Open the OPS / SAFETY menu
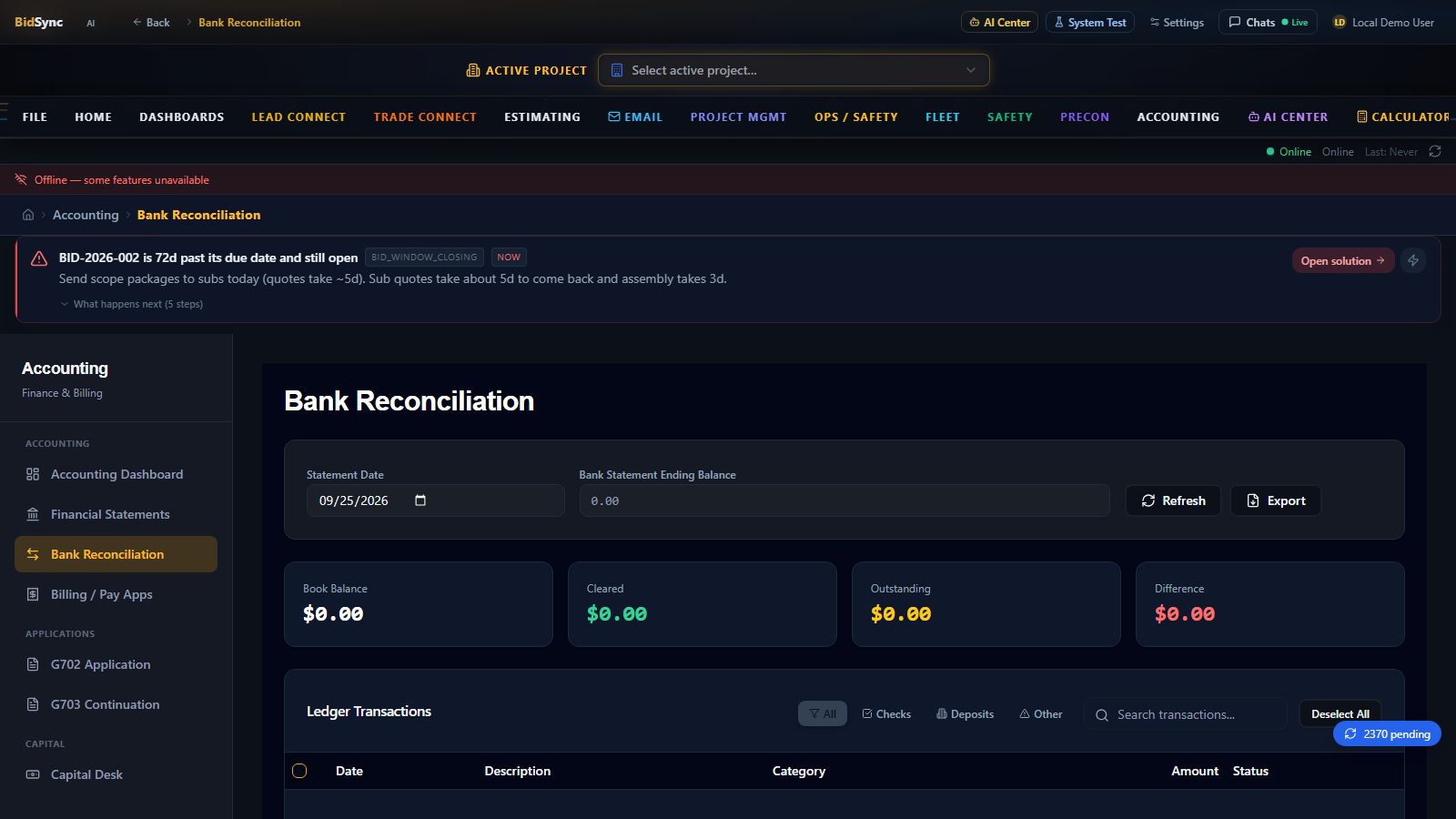1456x819 pixels. (x=856, y=116)
